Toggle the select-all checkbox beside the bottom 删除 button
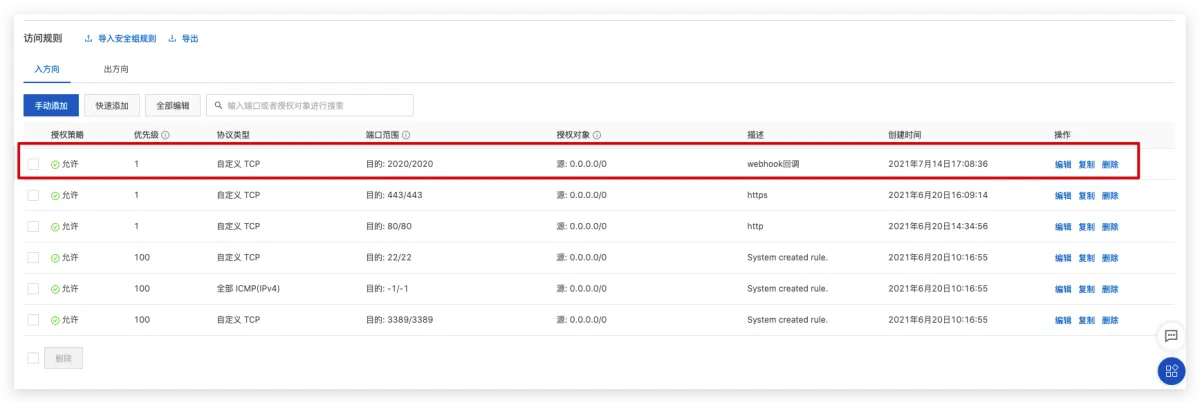Viewport: 1200px width, 403px height. 33,358
